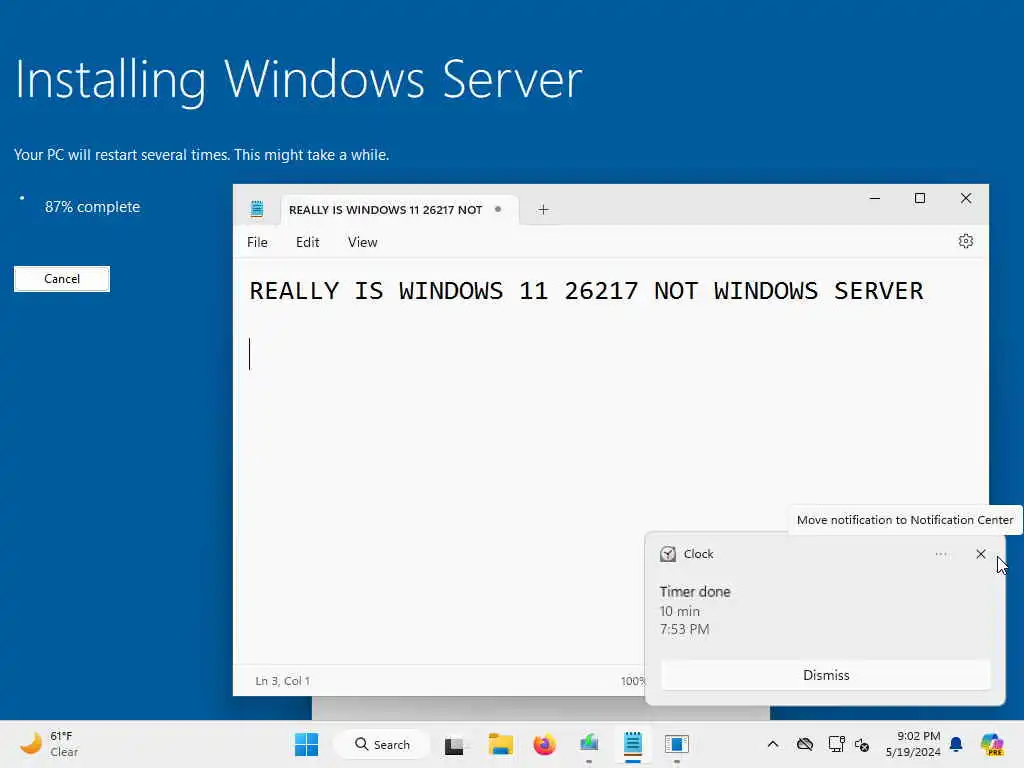Open the File menu in Notepad
This screenshot has width=1024, height=768.
(x=257, y=242)
